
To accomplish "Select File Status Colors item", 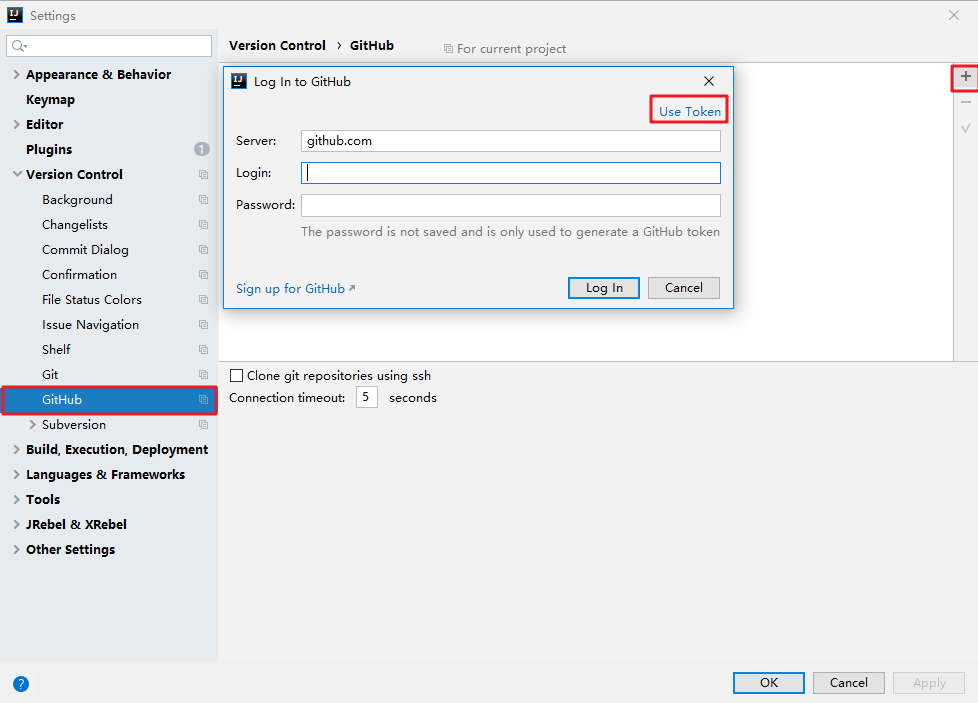I will pos(92,299).
